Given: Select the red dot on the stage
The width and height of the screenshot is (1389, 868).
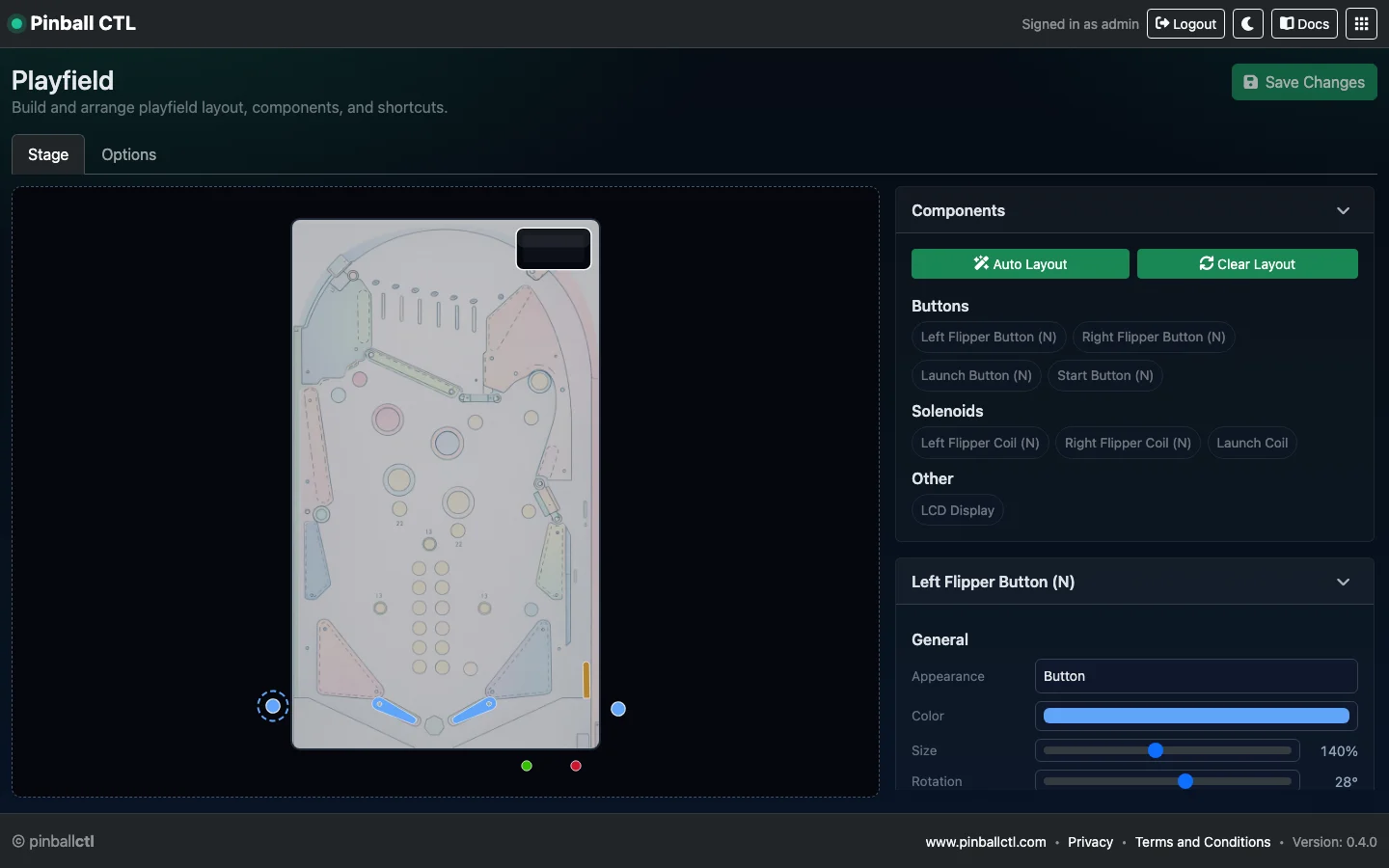Looking at the screenshot, I should click(x=576, y=766).
